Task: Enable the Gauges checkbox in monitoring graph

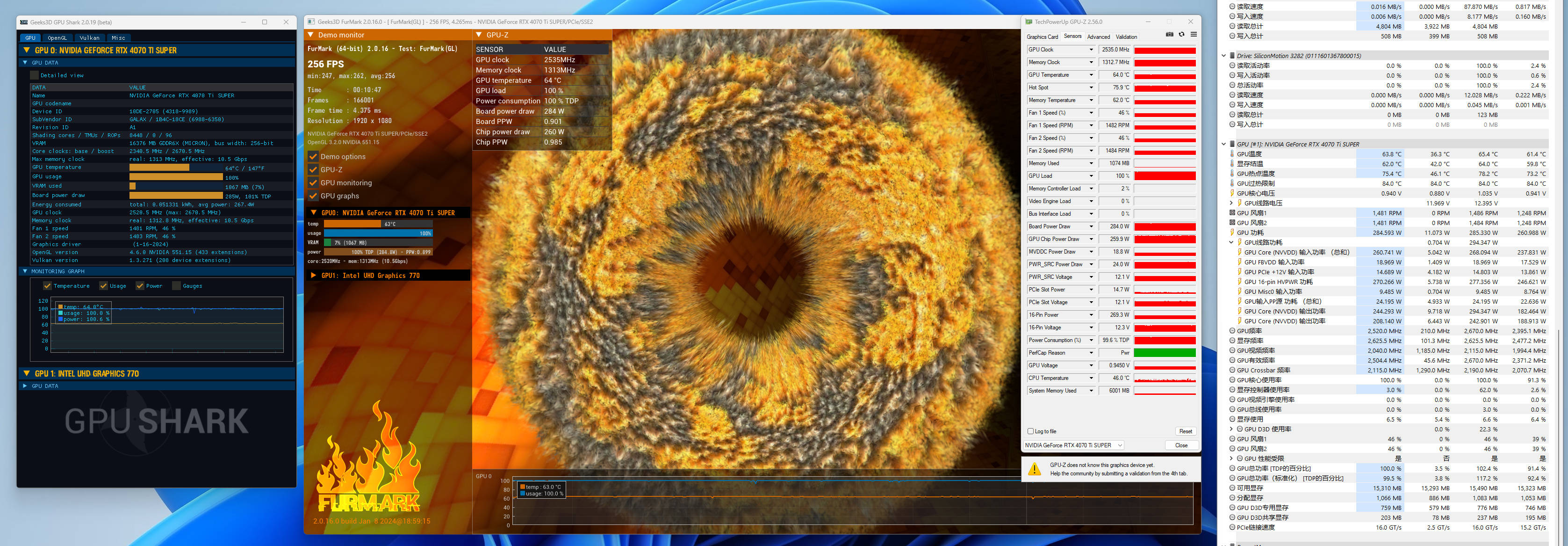Action: (177, 286)
